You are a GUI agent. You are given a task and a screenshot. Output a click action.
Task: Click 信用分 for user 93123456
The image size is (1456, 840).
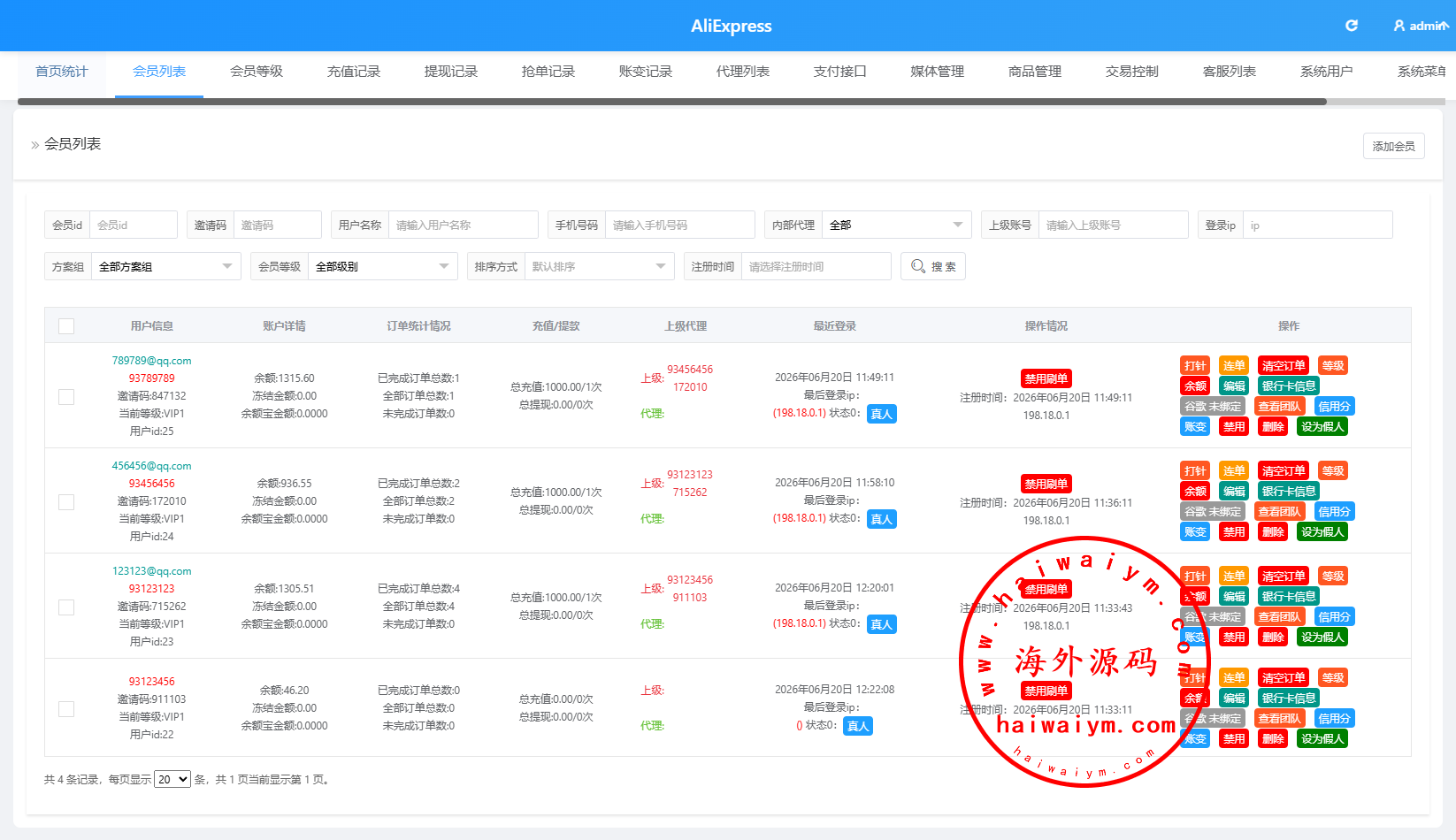[x=1335, y=719]
